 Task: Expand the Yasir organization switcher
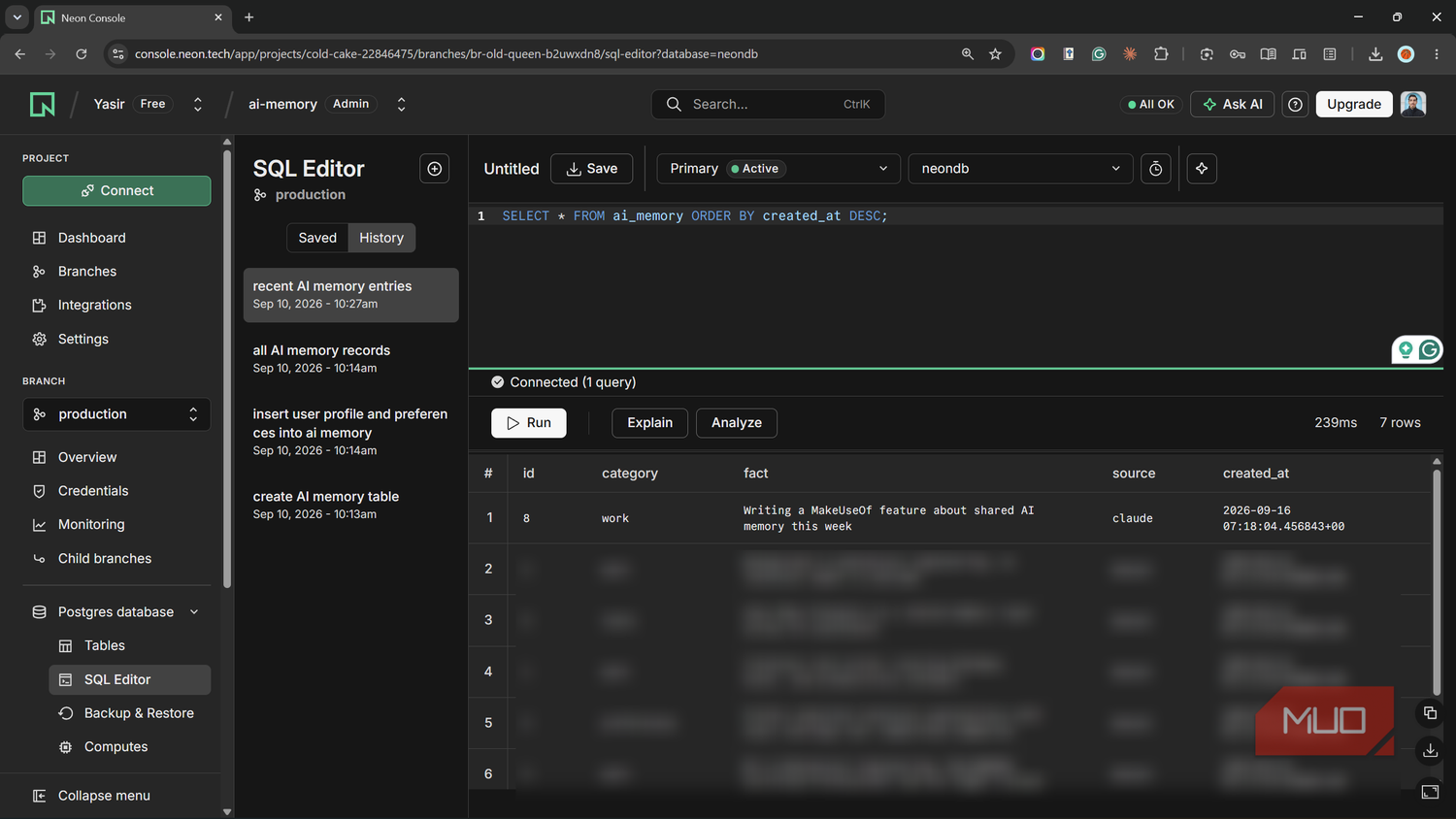point(198,104)
